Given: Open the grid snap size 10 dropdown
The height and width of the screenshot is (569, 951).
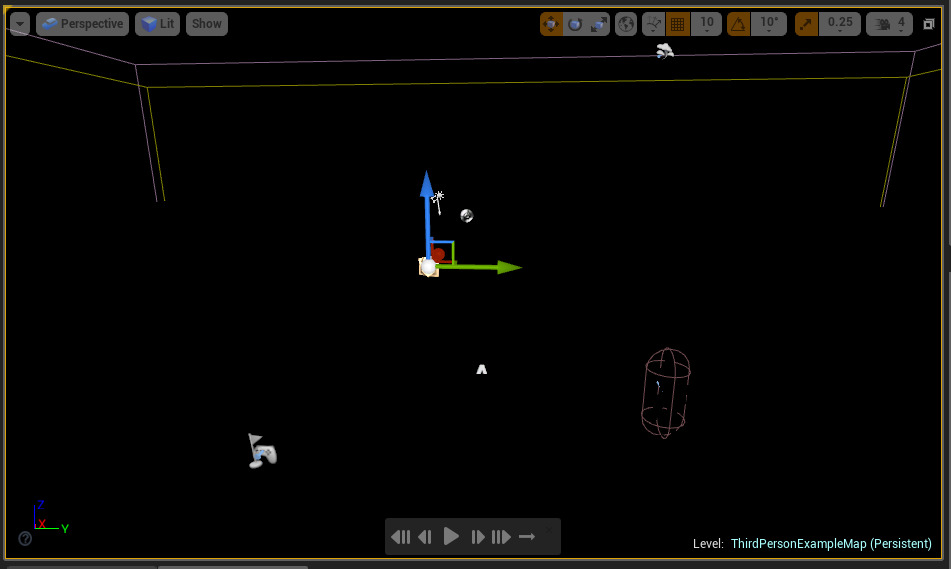Looking at the screenshot, I should (707, 24).
